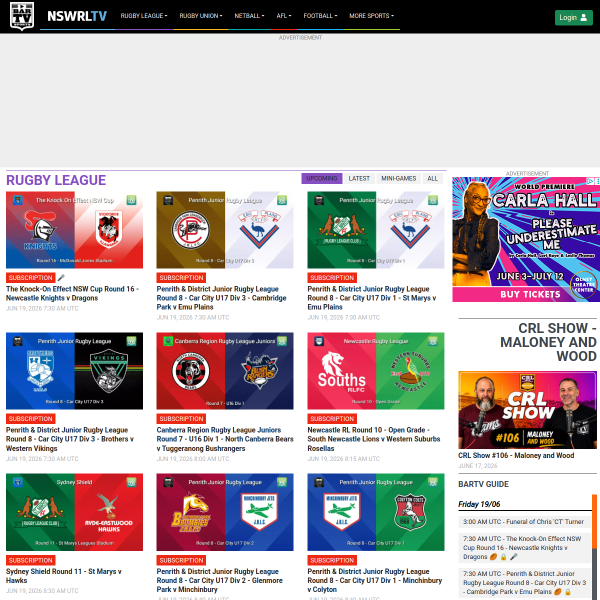This screenshot has width=600, height=600.
Task: Click the Subscription badge under Canberra Region card
Action: (181, 419)
